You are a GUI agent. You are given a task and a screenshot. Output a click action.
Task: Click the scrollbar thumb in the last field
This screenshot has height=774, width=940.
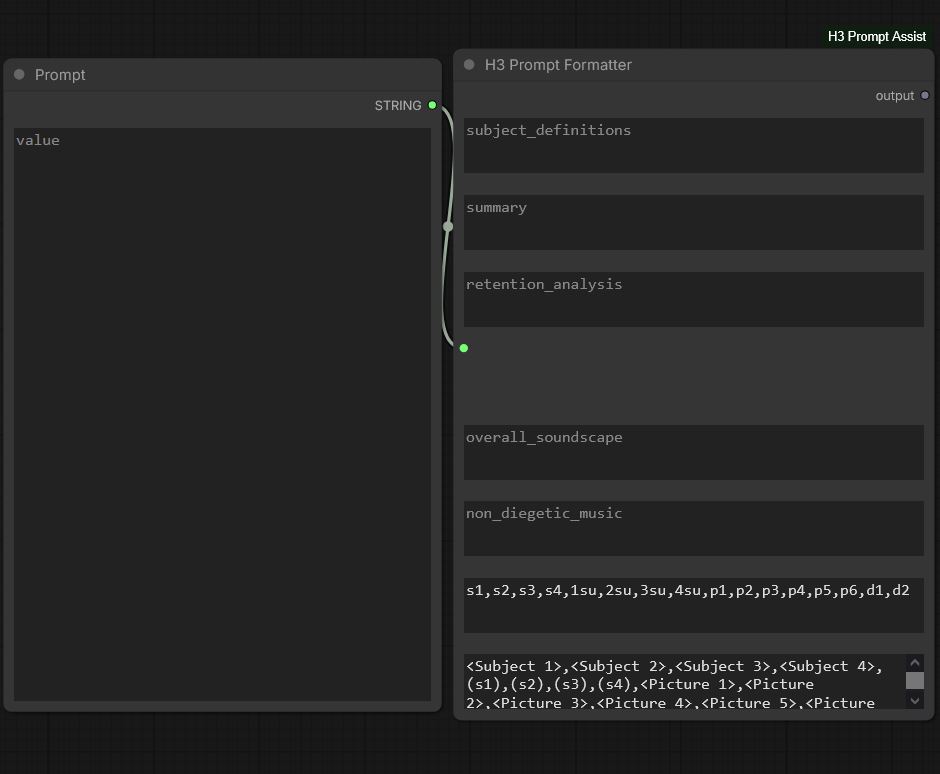click(915, 680)
